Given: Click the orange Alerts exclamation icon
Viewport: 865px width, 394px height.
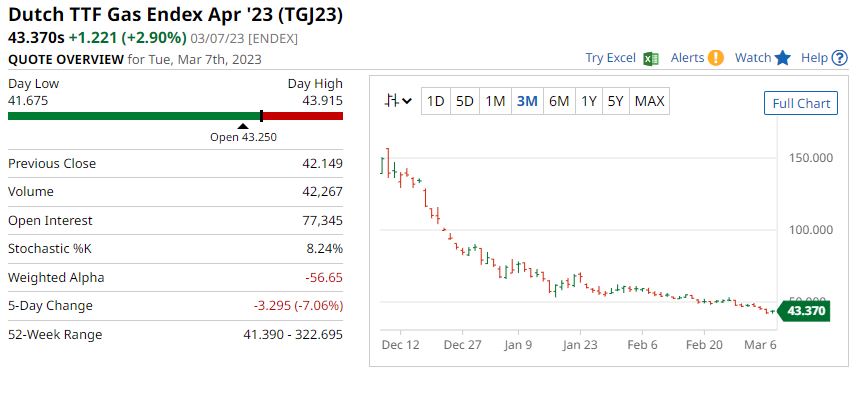Looking at the screenshot, I should pos(716,58).
